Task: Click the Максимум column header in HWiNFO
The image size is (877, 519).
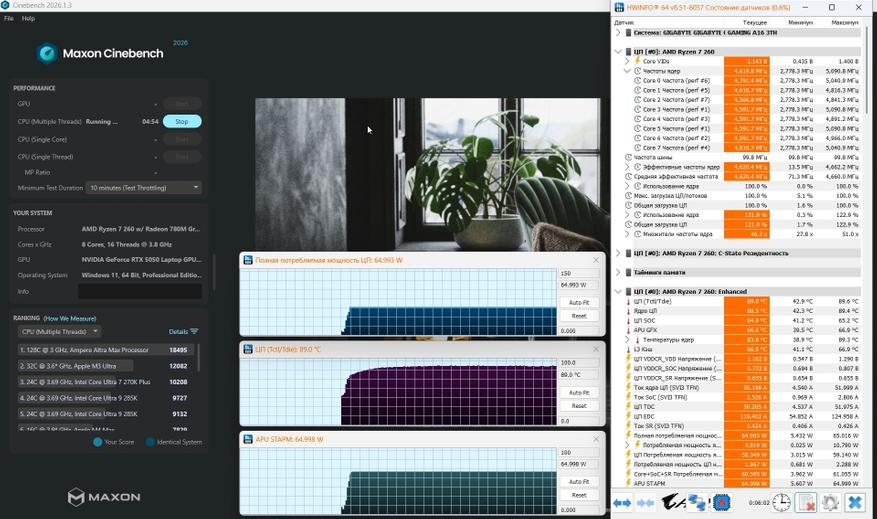Action: point(845,22)
